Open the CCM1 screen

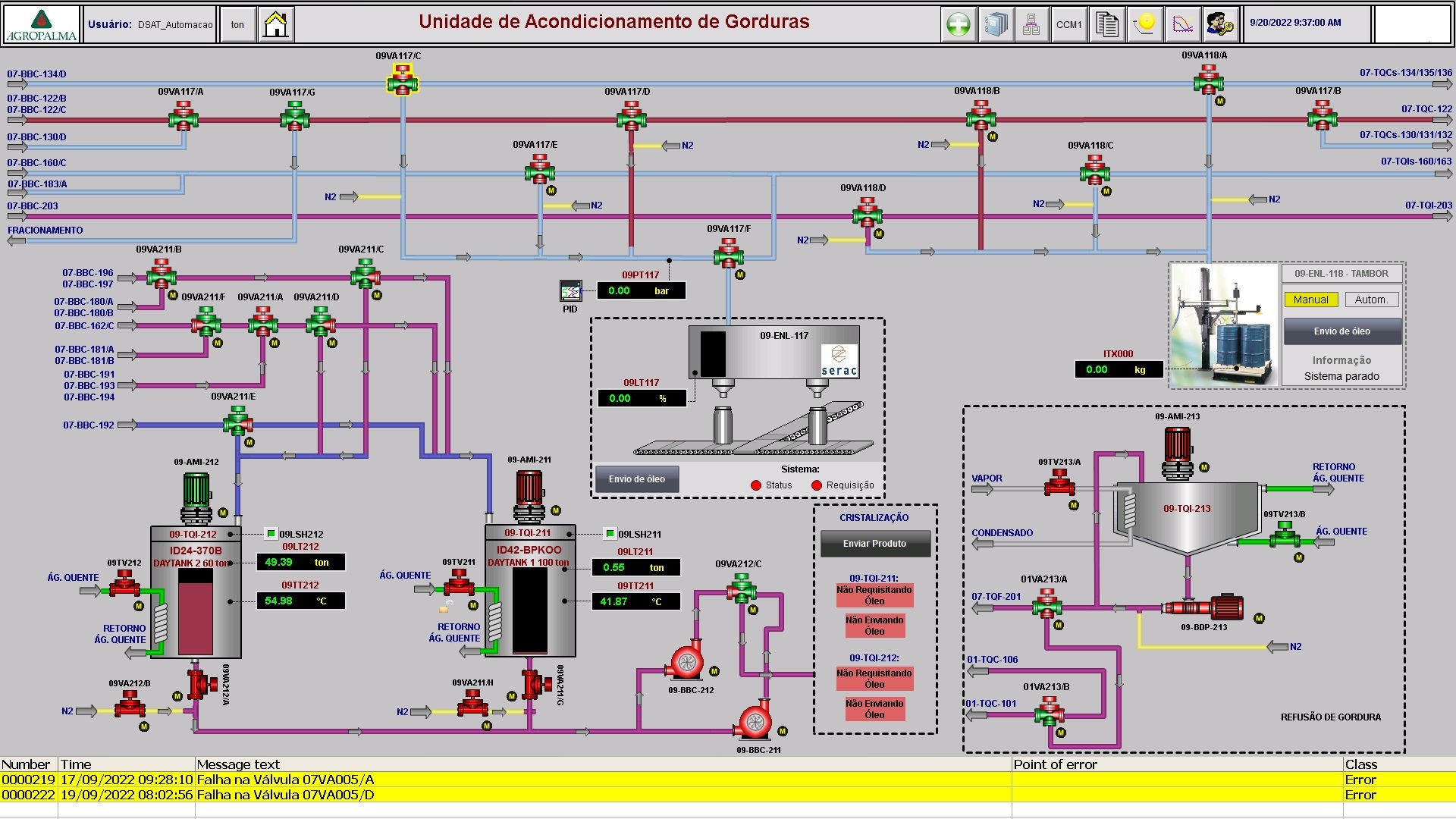coord(1068,25)
